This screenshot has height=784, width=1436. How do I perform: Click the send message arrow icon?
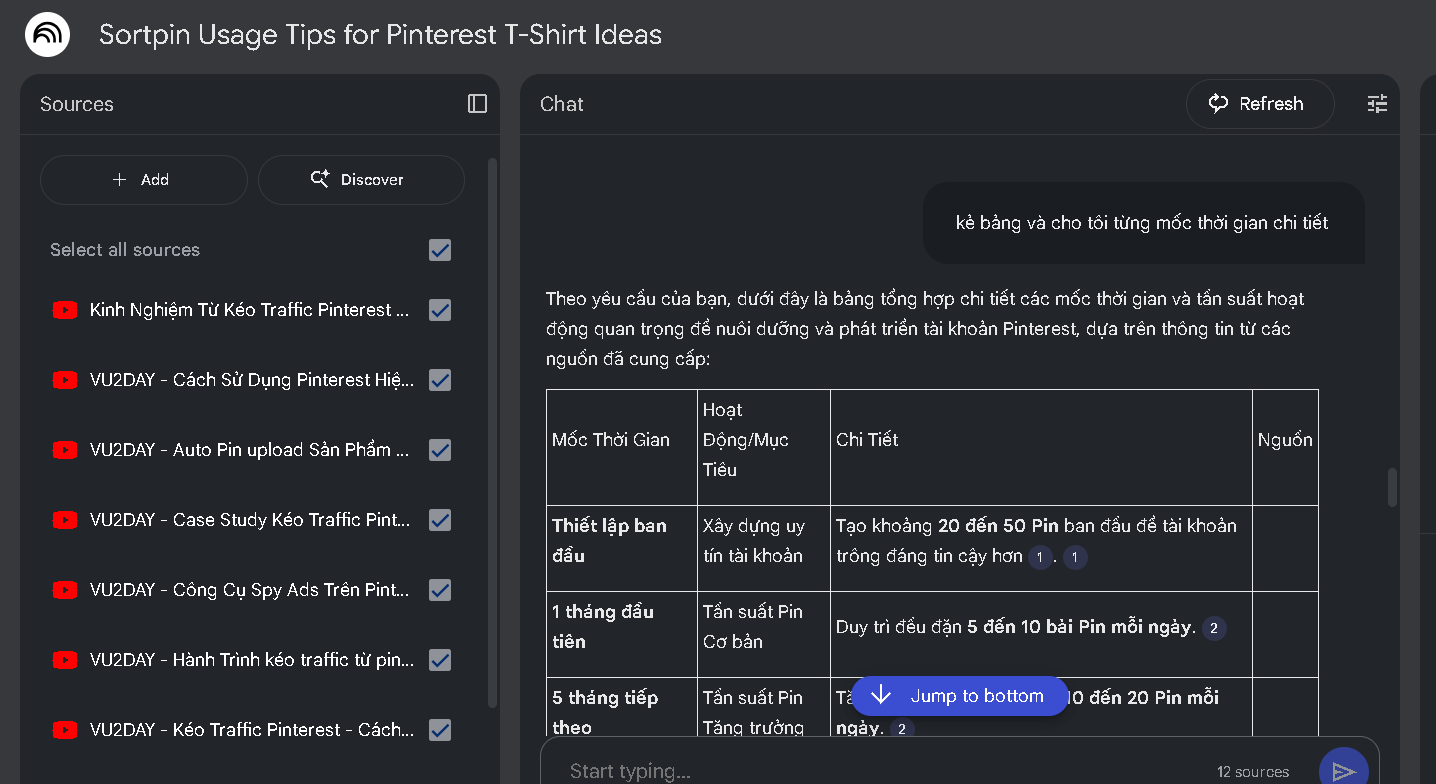tap(1344, 771)
